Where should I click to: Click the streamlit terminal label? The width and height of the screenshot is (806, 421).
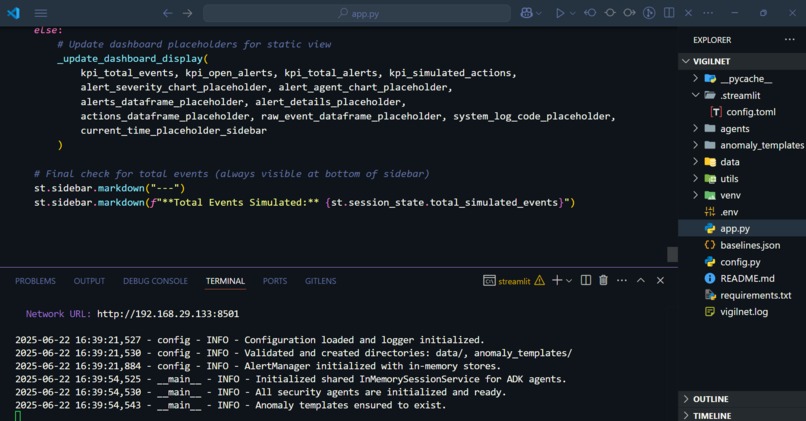[x=514, y=281]
